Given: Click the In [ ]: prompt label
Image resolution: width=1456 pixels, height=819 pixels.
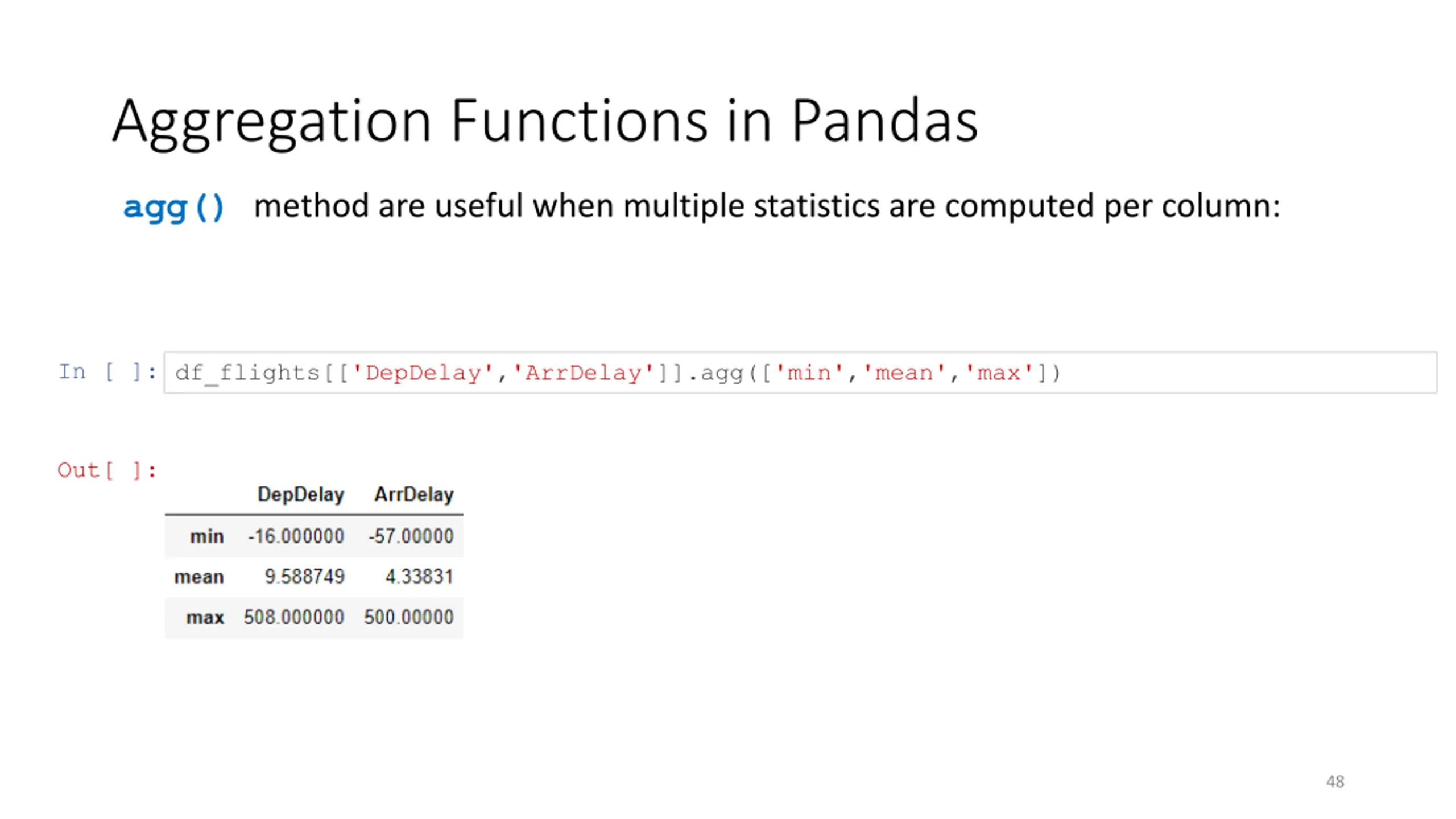Looking at the screenshot, I should [x=107, y=372].
